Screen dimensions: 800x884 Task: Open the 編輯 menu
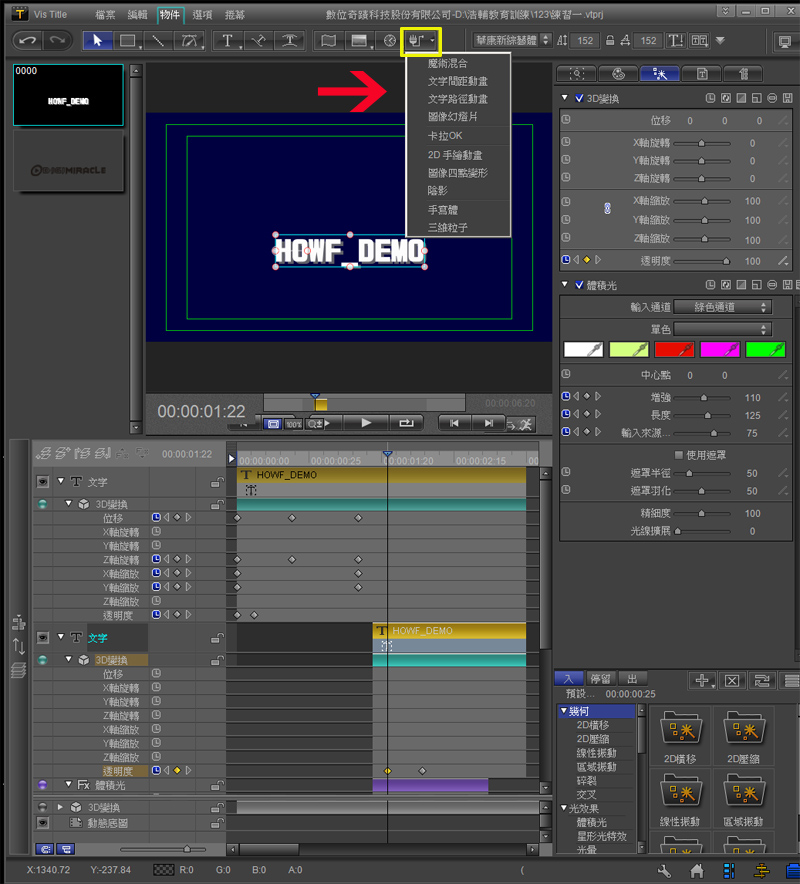pos(138,15)
